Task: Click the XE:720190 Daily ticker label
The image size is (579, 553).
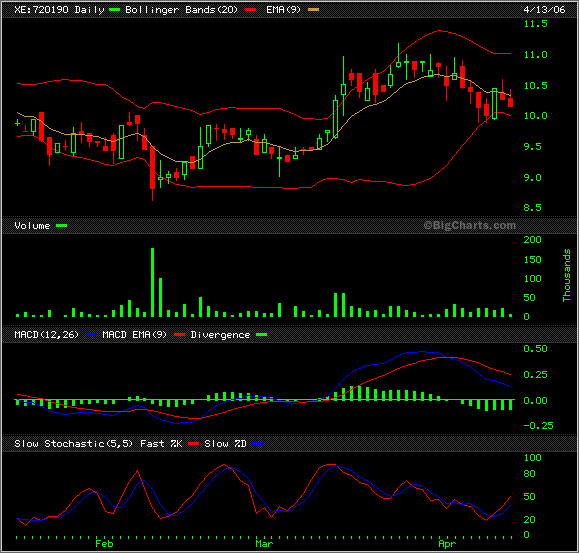Action: (x=59, y=10)
